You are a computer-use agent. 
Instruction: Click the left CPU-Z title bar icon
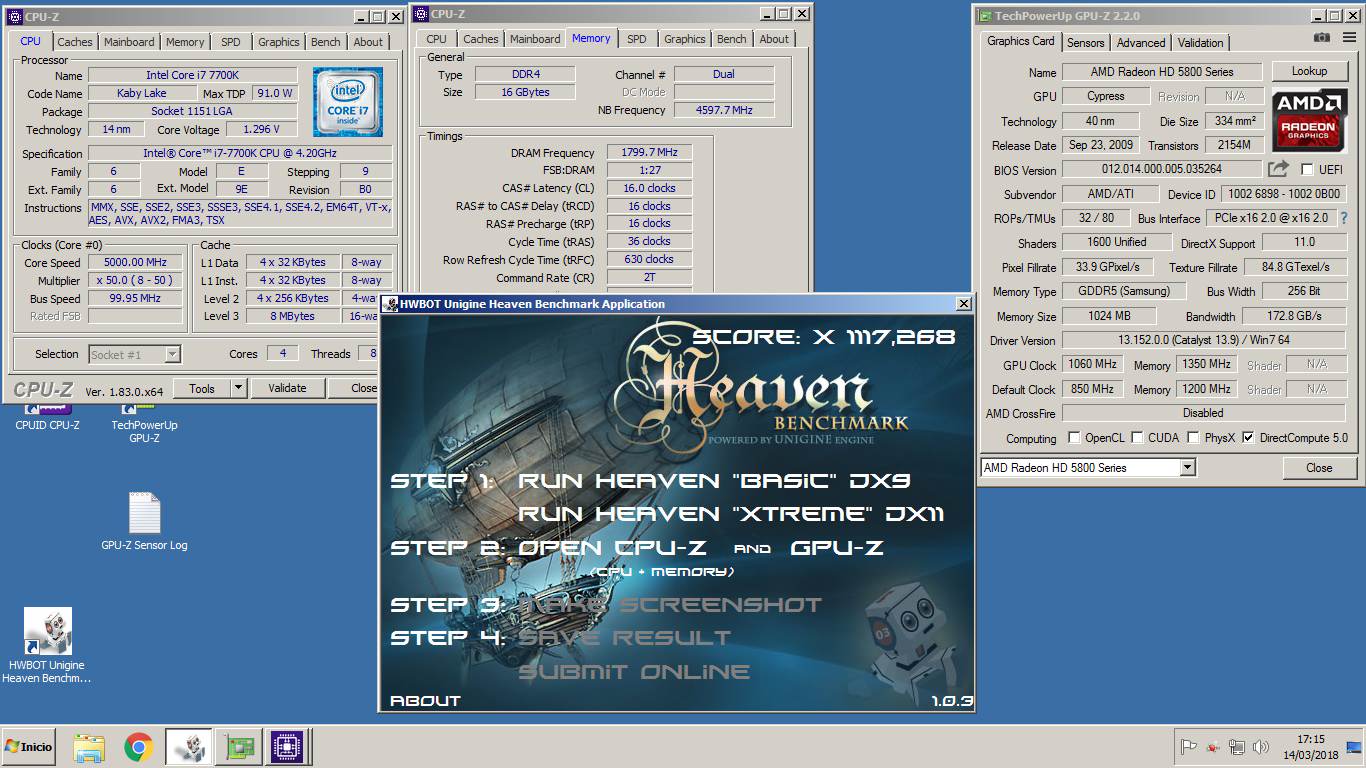click(x=14, y=16)
